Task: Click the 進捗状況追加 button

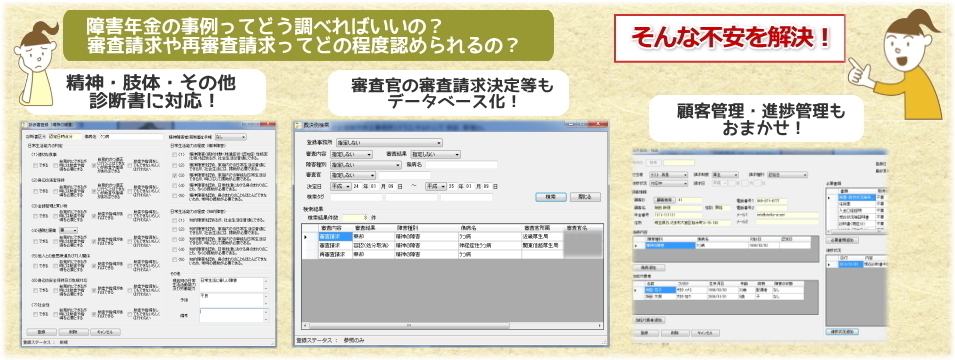Action: pyautogui.click(x=842, y=331)
